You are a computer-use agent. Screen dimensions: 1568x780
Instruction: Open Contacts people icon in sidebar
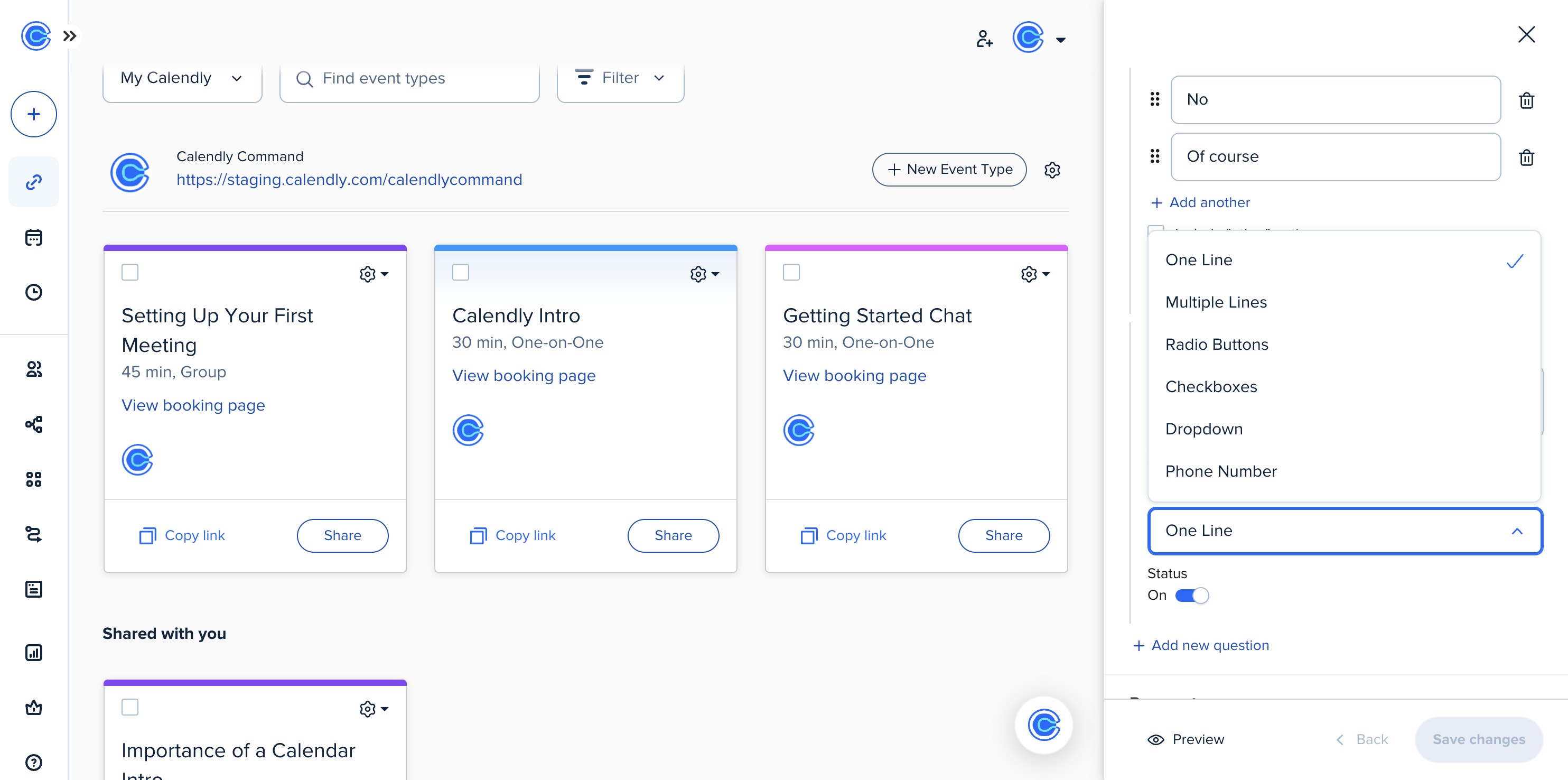coord(34,369)
